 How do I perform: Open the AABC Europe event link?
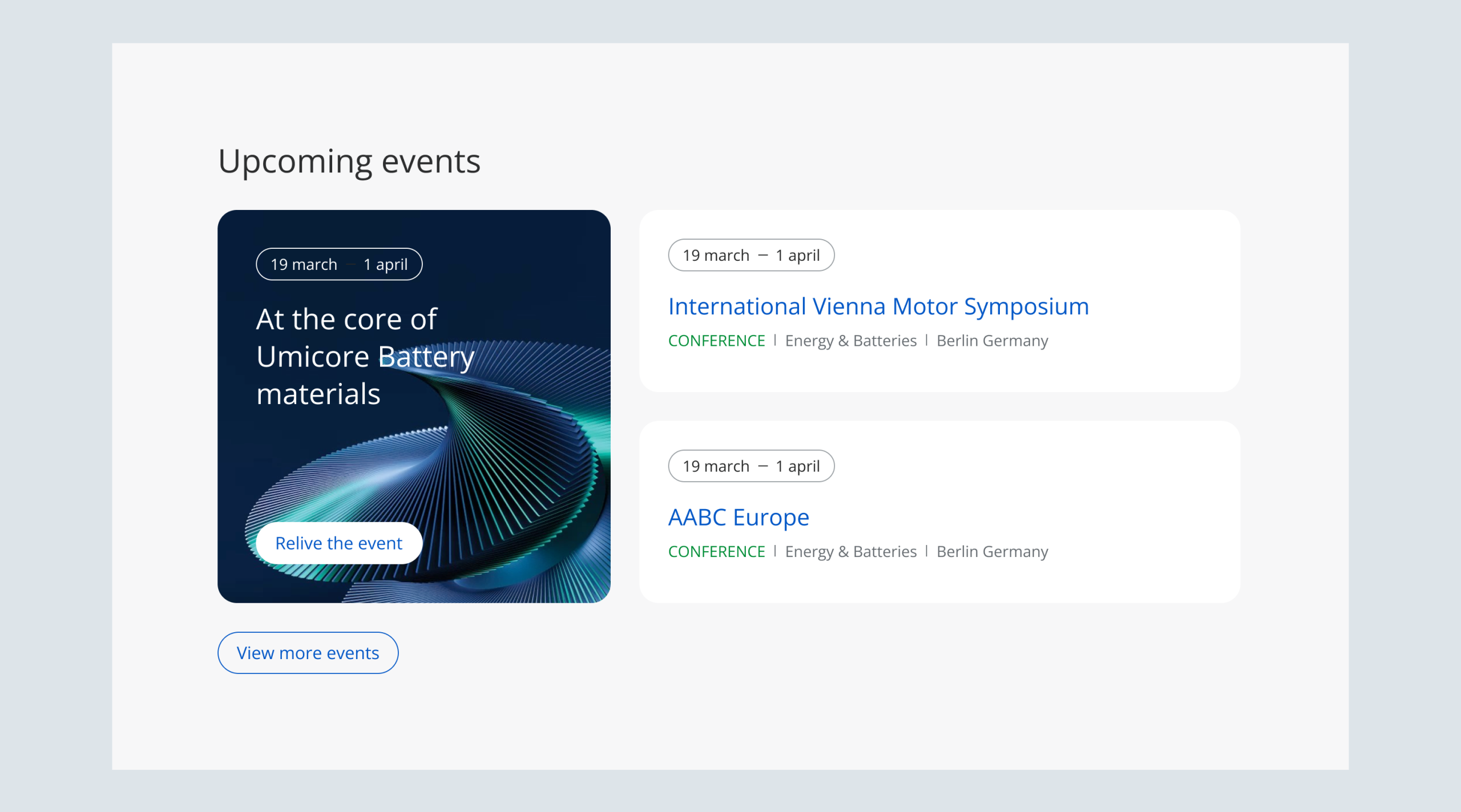(738, 518)
